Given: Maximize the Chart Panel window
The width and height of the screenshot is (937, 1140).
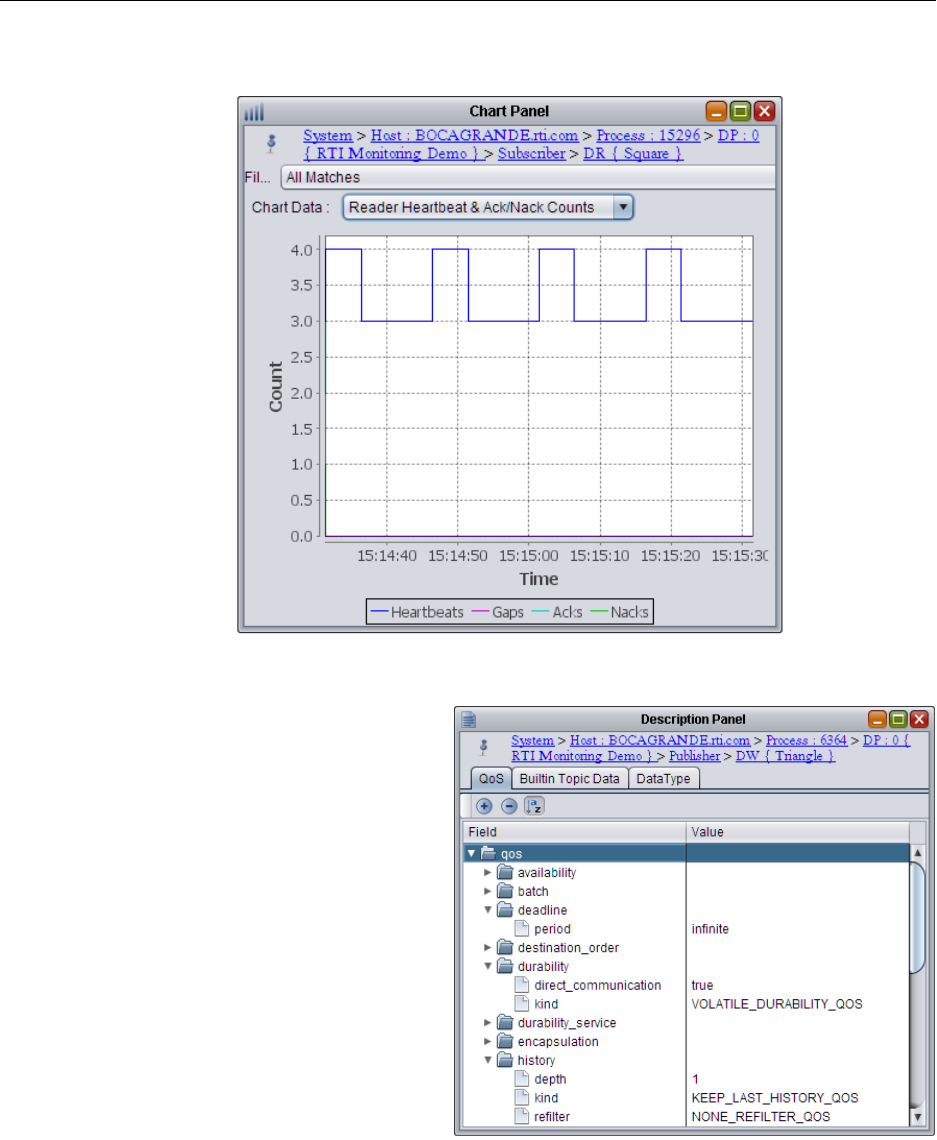Looking at the screenshot, I should (740, 111).
